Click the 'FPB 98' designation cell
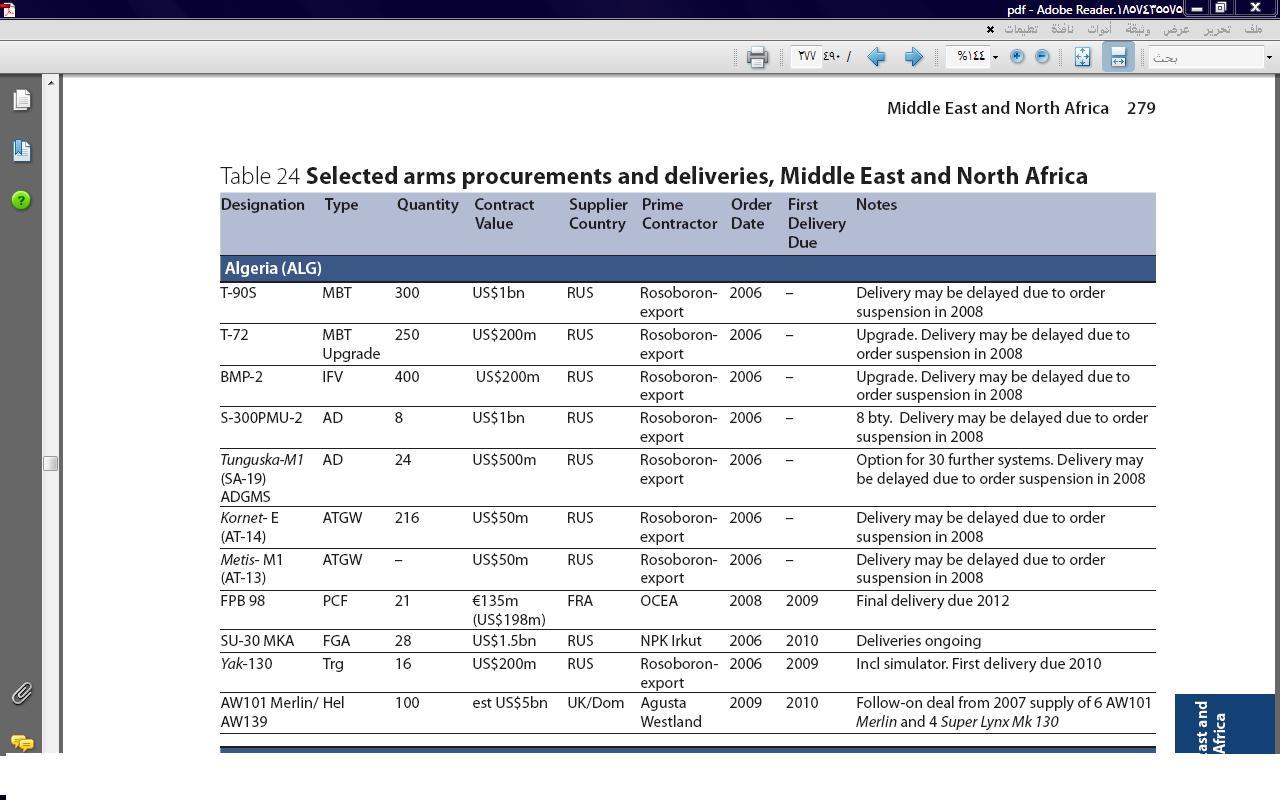This screenshot has width=1280, height=800. click(243, 601)
